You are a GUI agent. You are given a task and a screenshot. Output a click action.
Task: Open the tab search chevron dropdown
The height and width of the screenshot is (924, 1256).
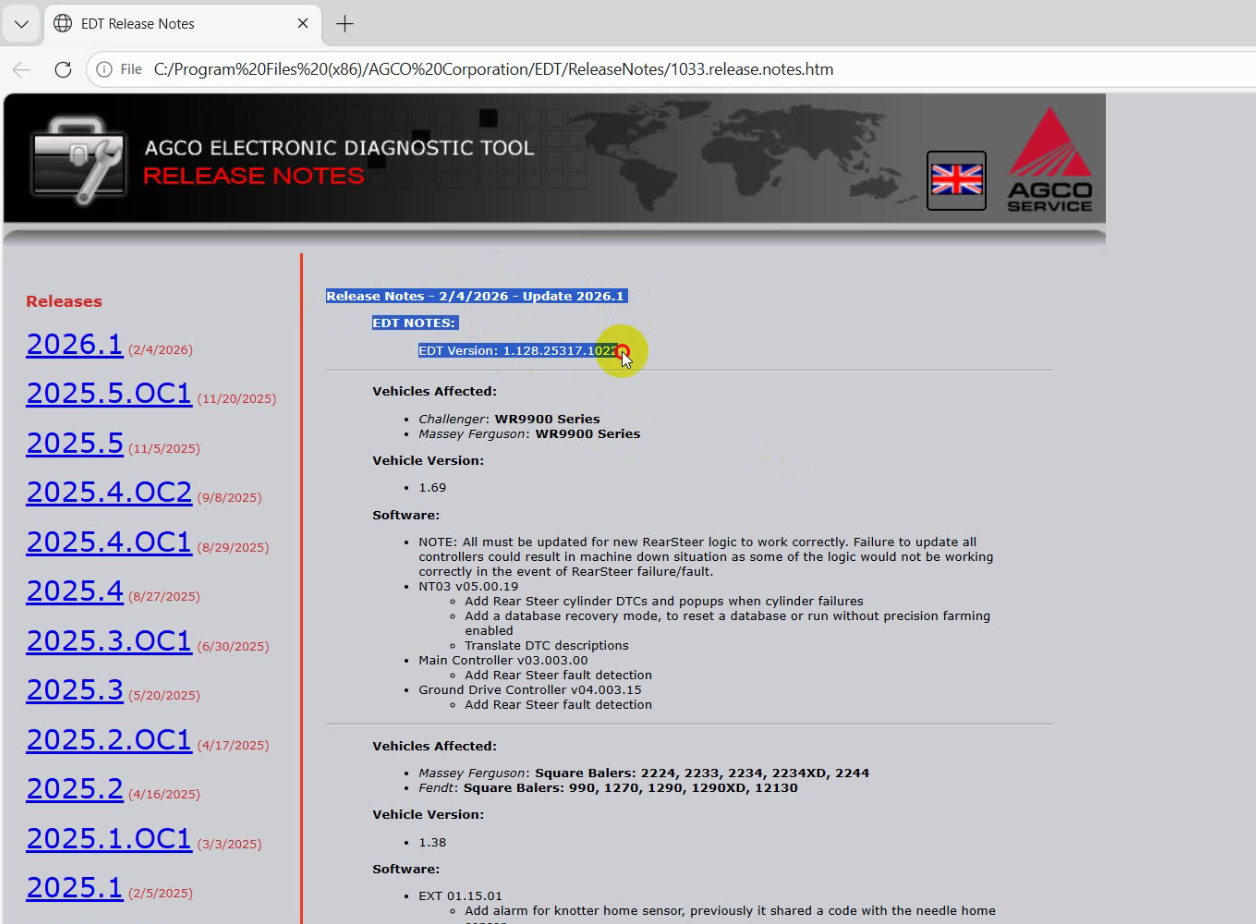pos(21,23)
